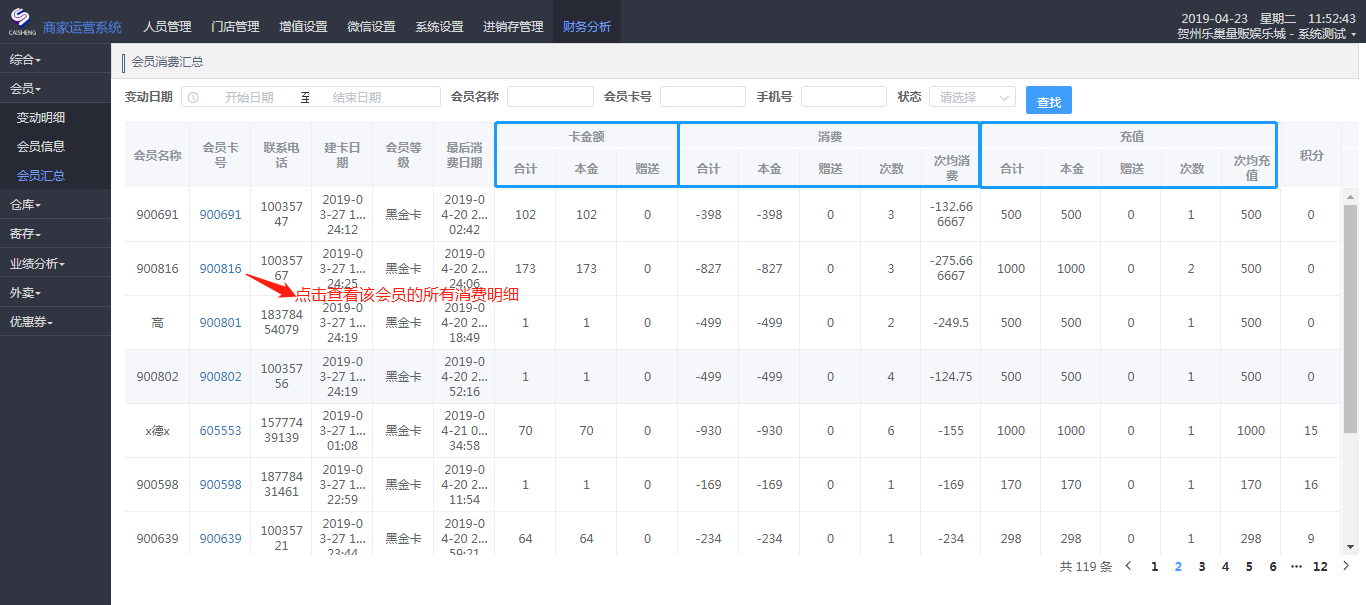Jump to last page 12
Image resolution: width=1366 pixels, height=605 pixels.
(1320, 567)
